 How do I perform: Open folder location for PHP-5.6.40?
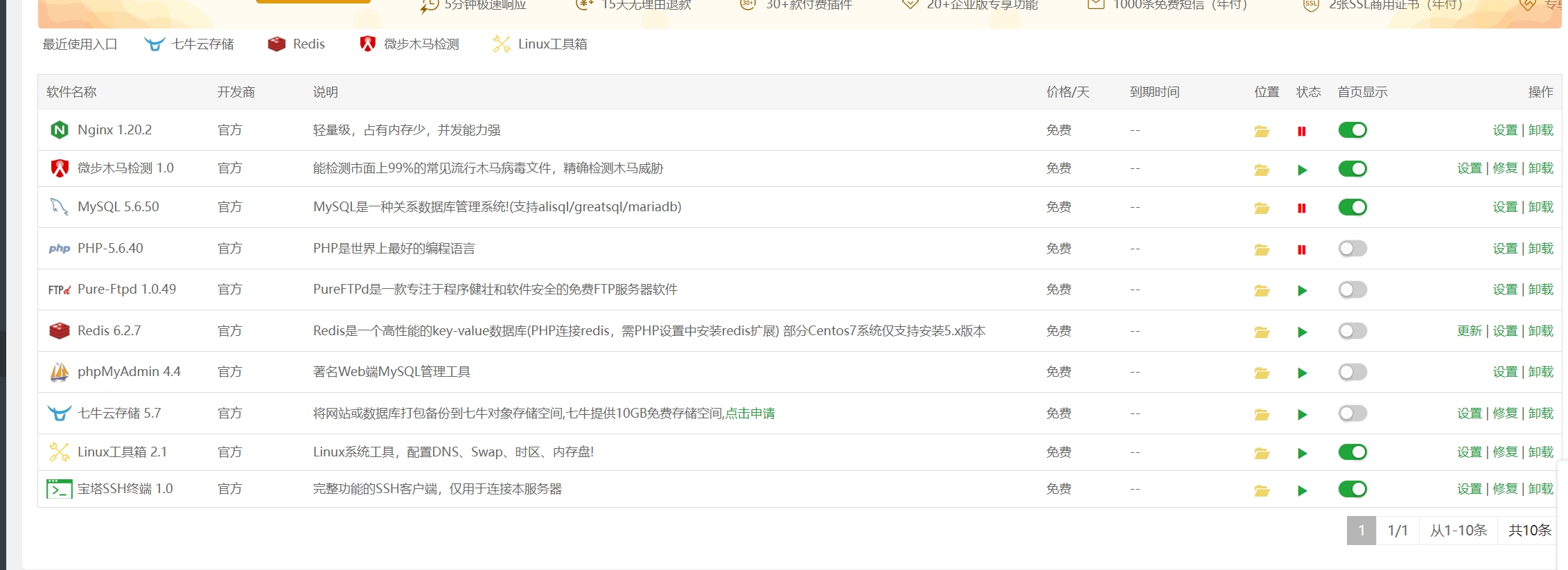(x=1262, y=249)
